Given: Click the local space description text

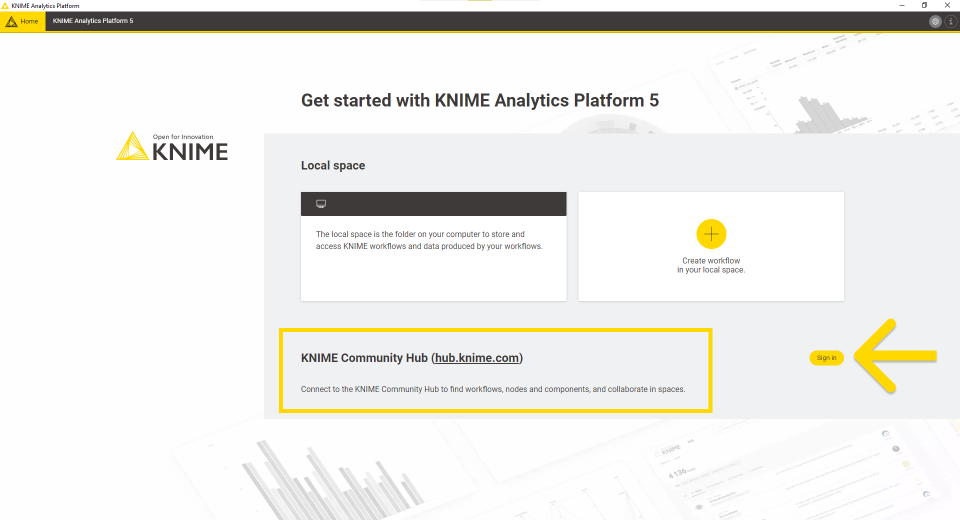Looking at the screenshot, I should (x=429, y=240).
